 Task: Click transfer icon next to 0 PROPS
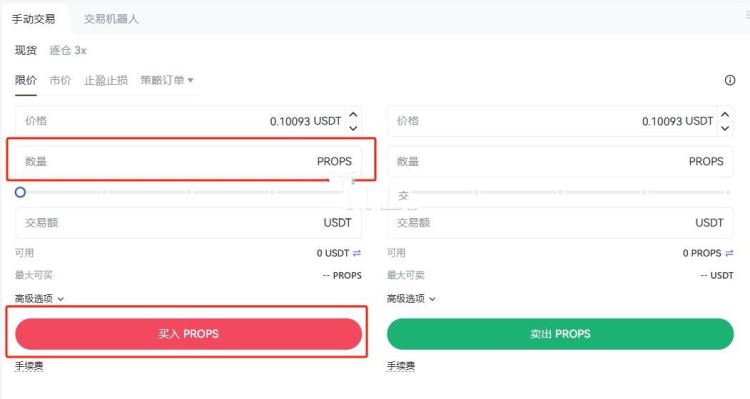[729, 253]
